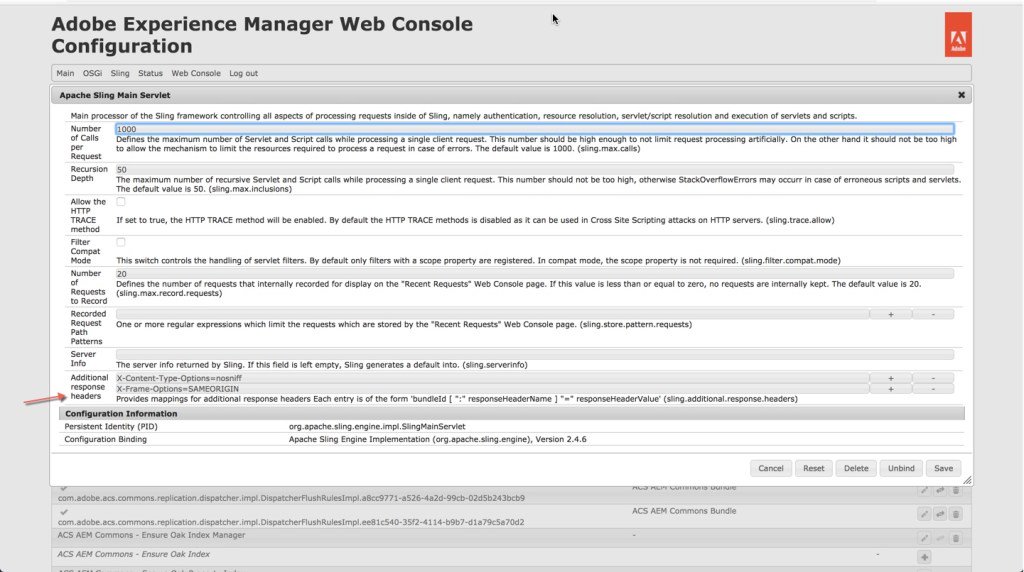
Task: Click the Adobe logo icon
Action: [x=958, y=35]
